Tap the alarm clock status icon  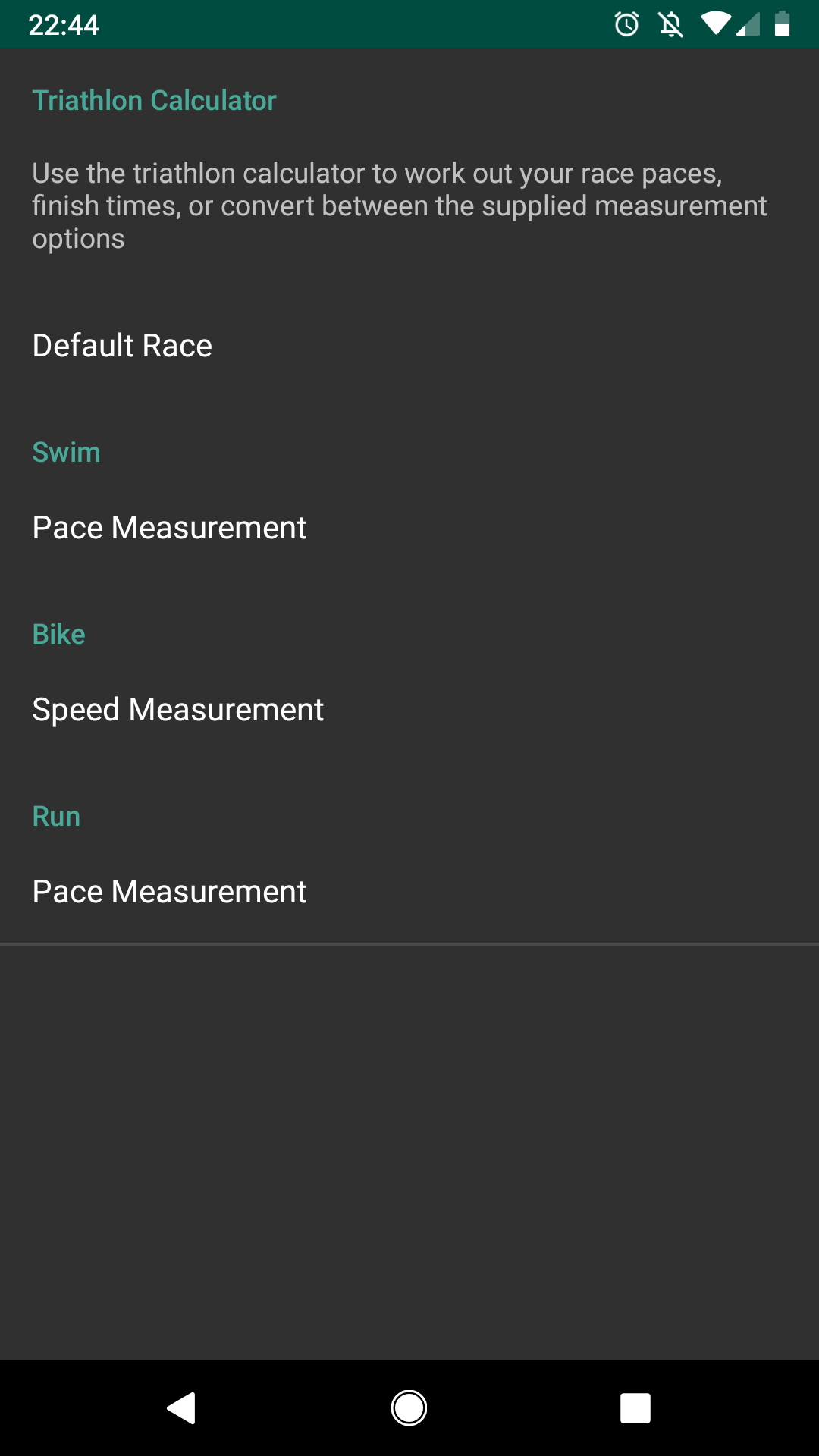[627, 24]
